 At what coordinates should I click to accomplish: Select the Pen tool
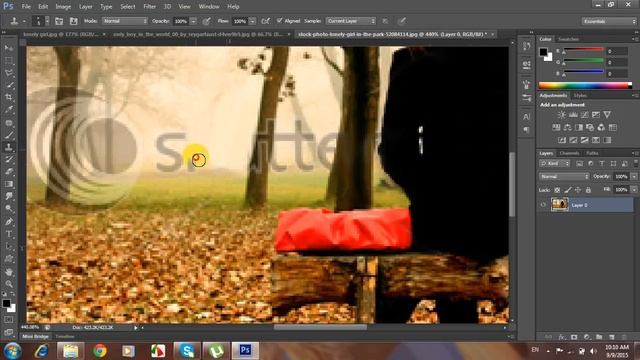(x=9, y=222)
